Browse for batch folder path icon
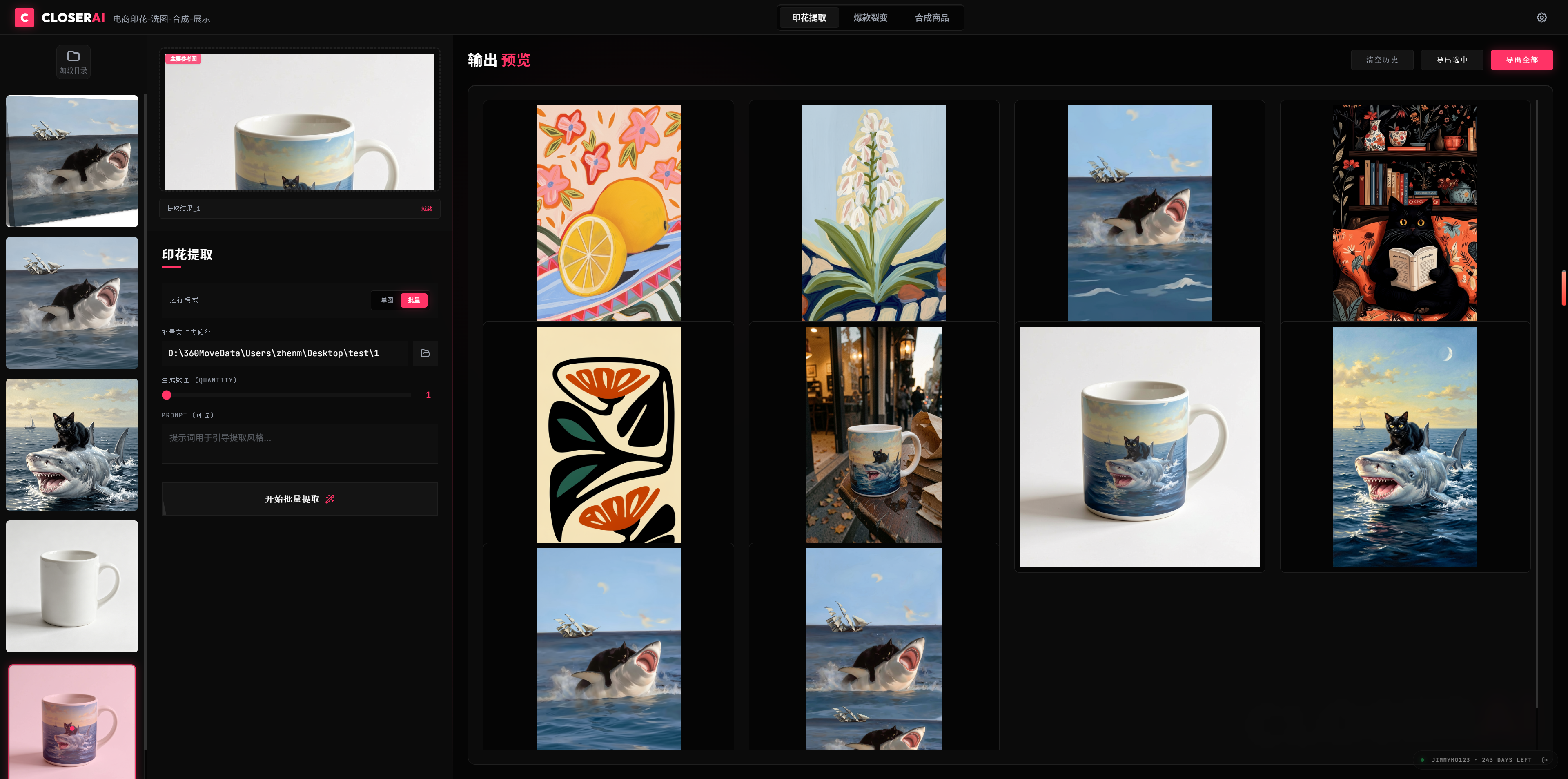 coord(425,353)
